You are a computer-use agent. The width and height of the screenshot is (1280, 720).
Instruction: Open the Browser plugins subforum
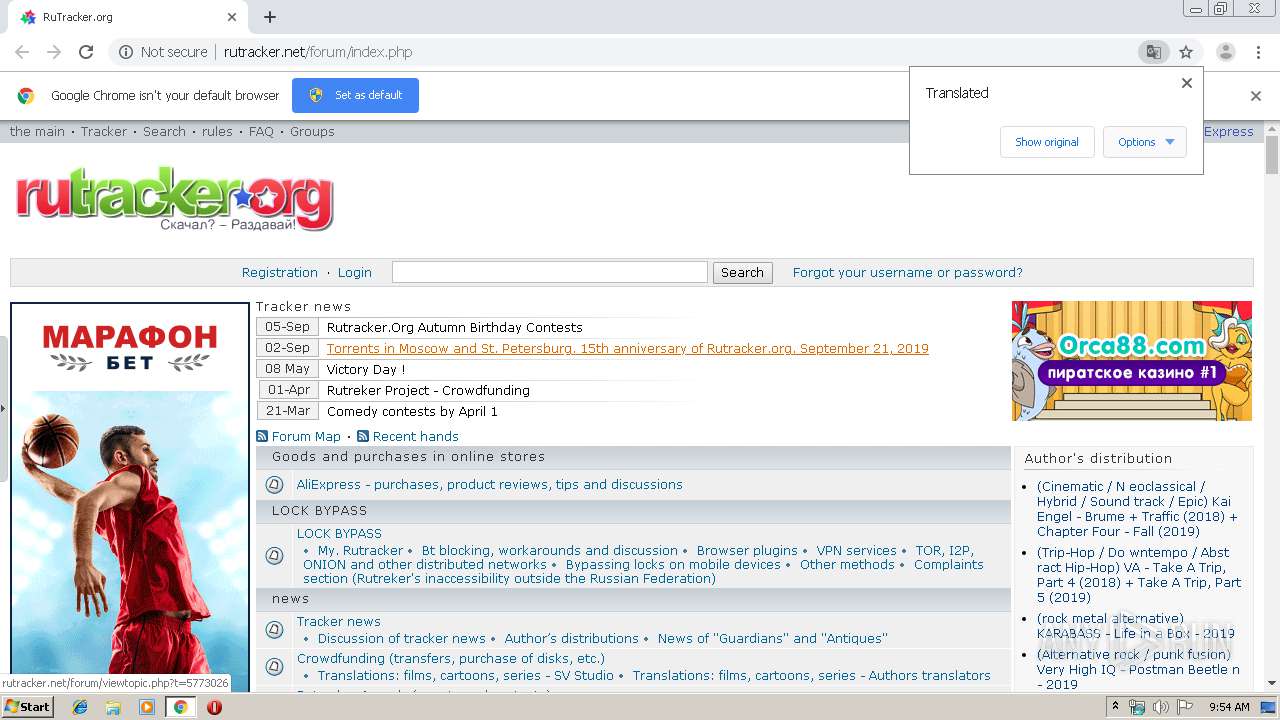click(747, 550)
